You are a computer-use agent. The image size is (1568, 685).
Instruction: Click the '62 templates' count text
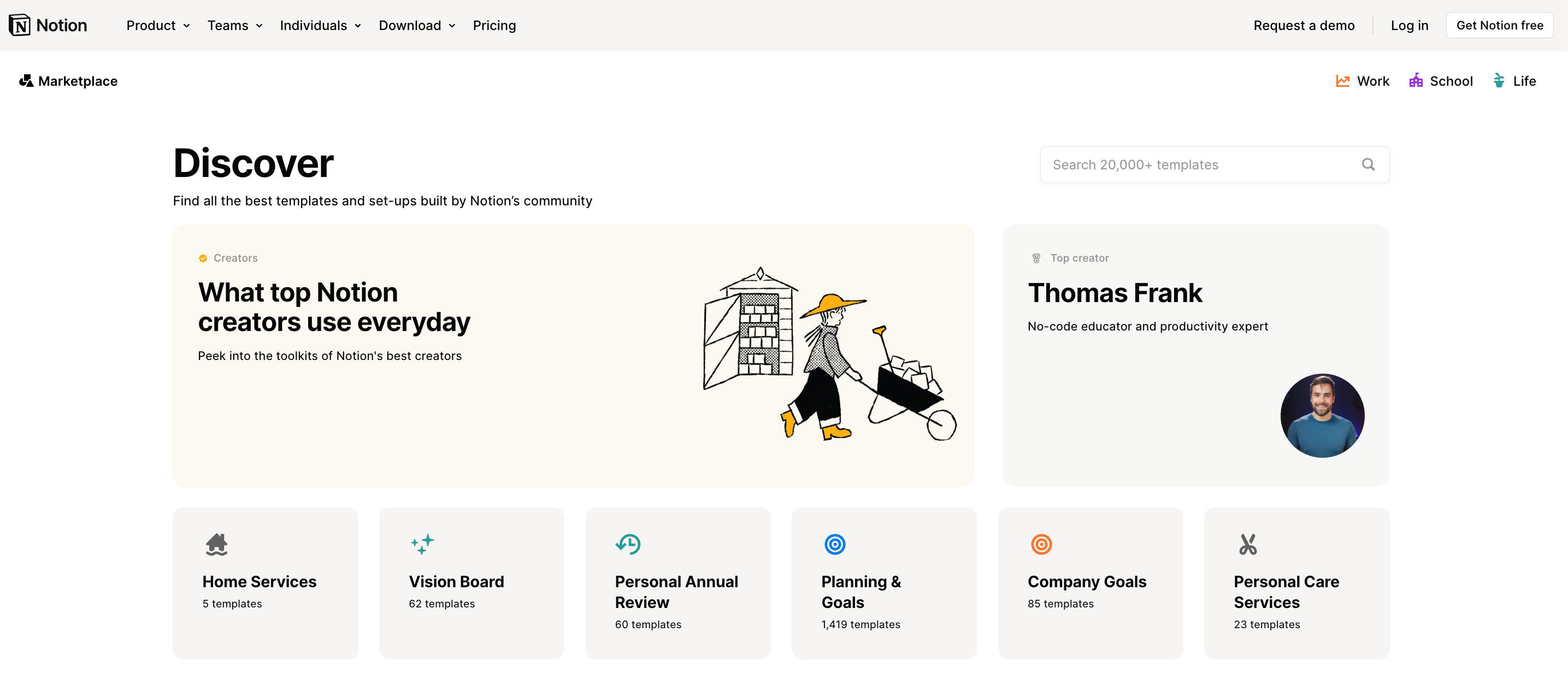pos(441,604)
